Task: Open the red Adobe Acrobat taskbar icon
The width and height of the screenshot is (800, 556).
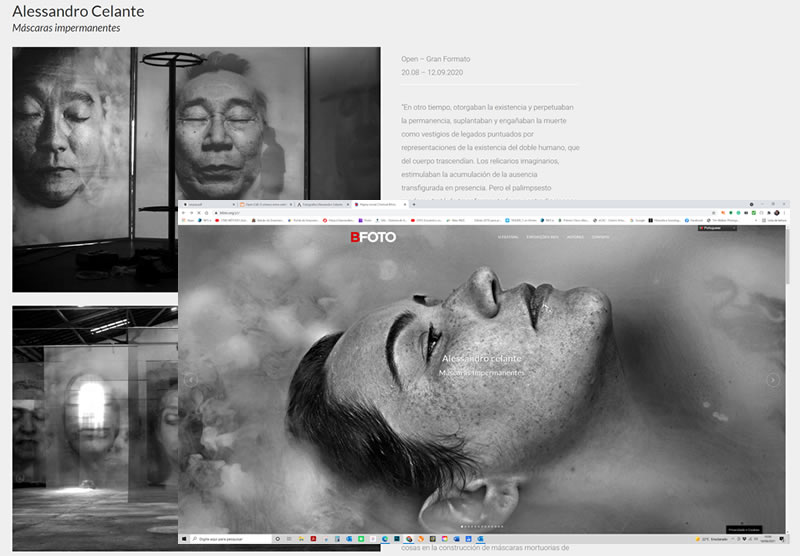Action: pos(313,539)
